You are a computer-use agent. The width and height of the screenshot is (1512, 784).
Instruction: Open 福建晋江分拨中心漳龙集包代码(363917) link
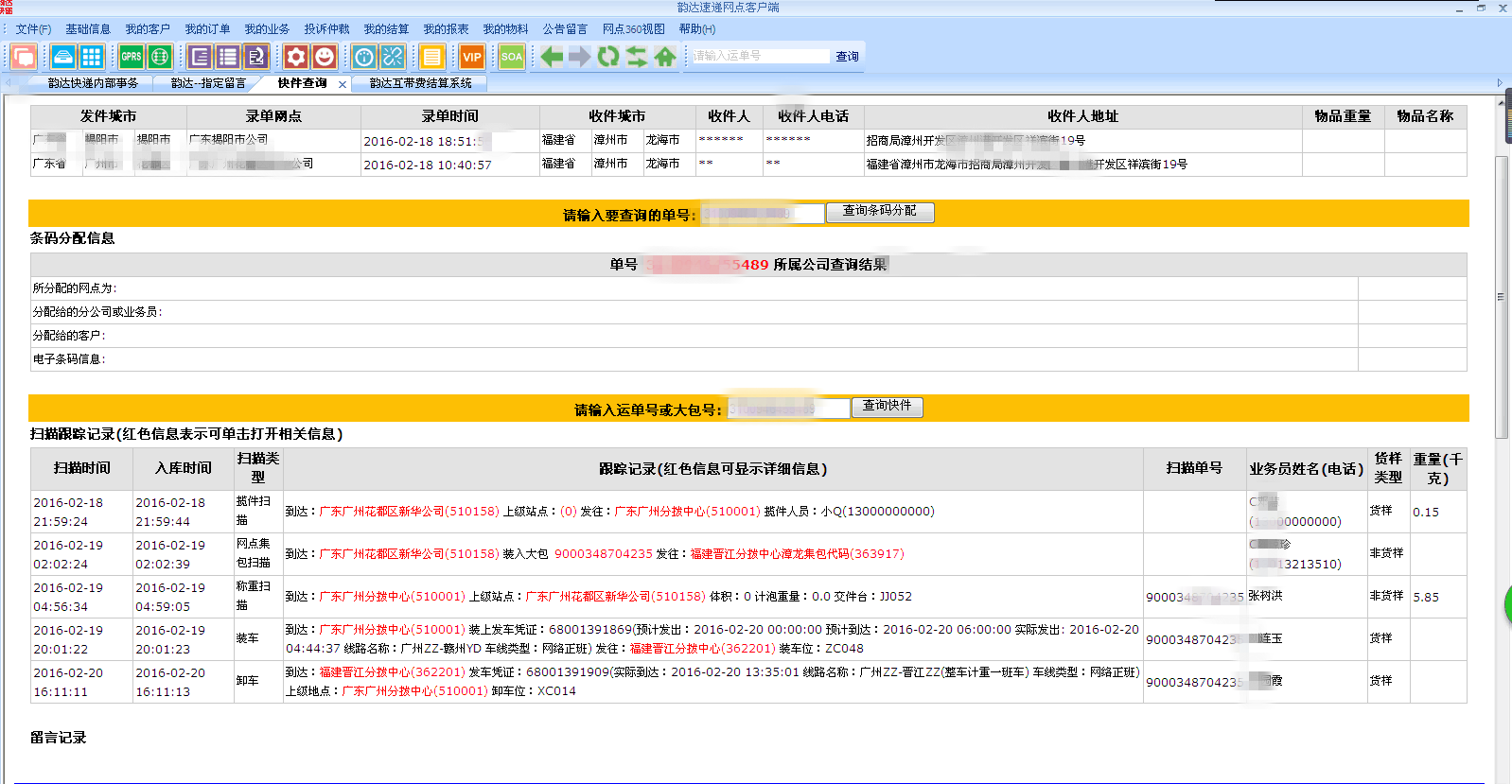pos(797,554)
